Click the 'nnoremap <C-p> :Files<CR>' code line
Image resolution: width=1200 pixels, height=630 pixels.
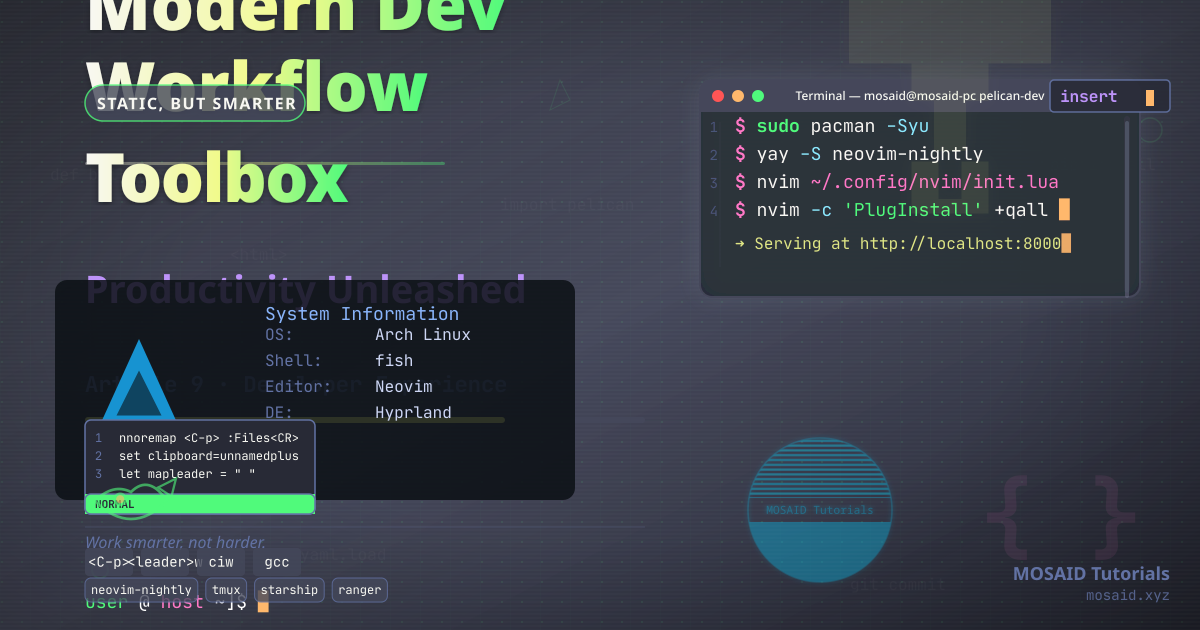[208, 438]
